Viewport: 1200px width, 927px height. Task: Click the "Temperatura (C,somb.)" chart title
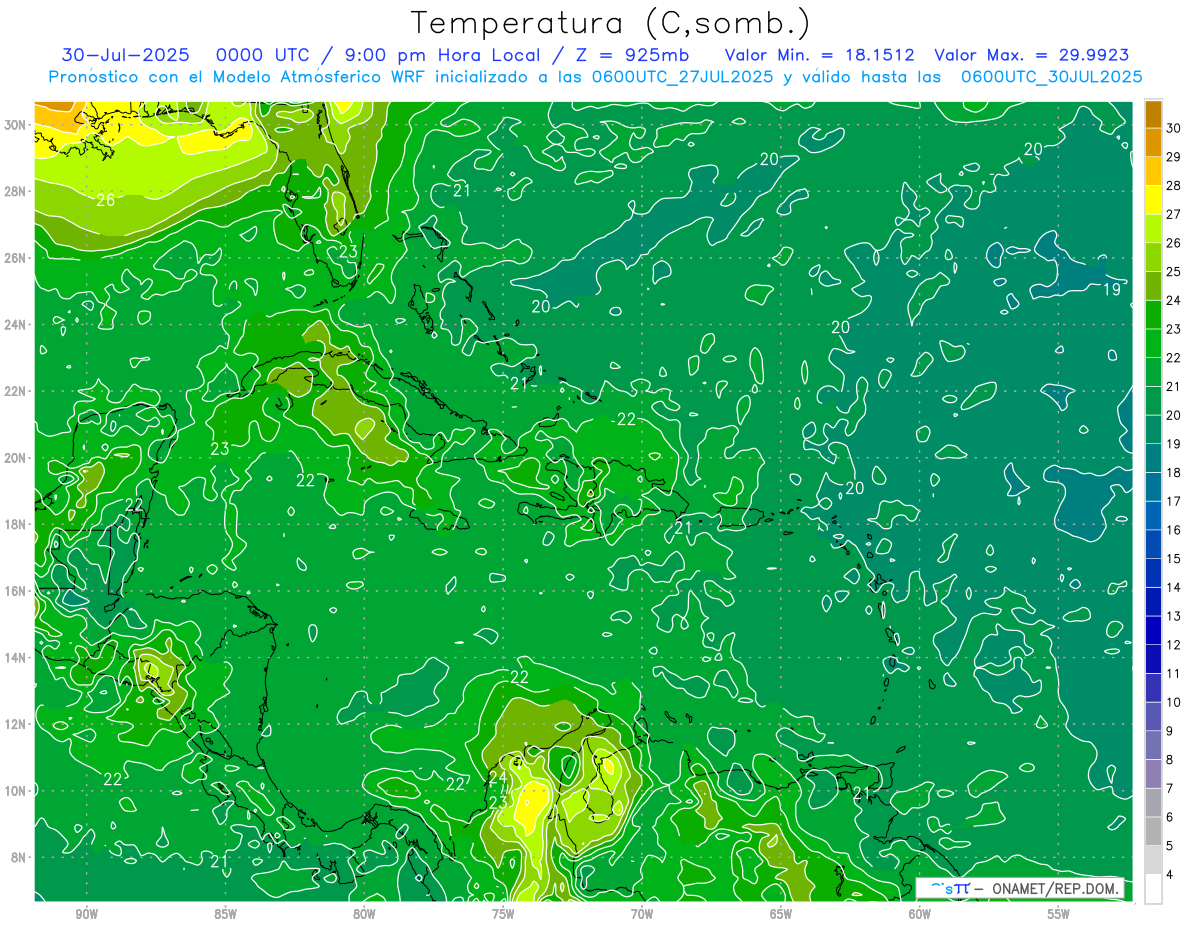[x=611, y=23]
